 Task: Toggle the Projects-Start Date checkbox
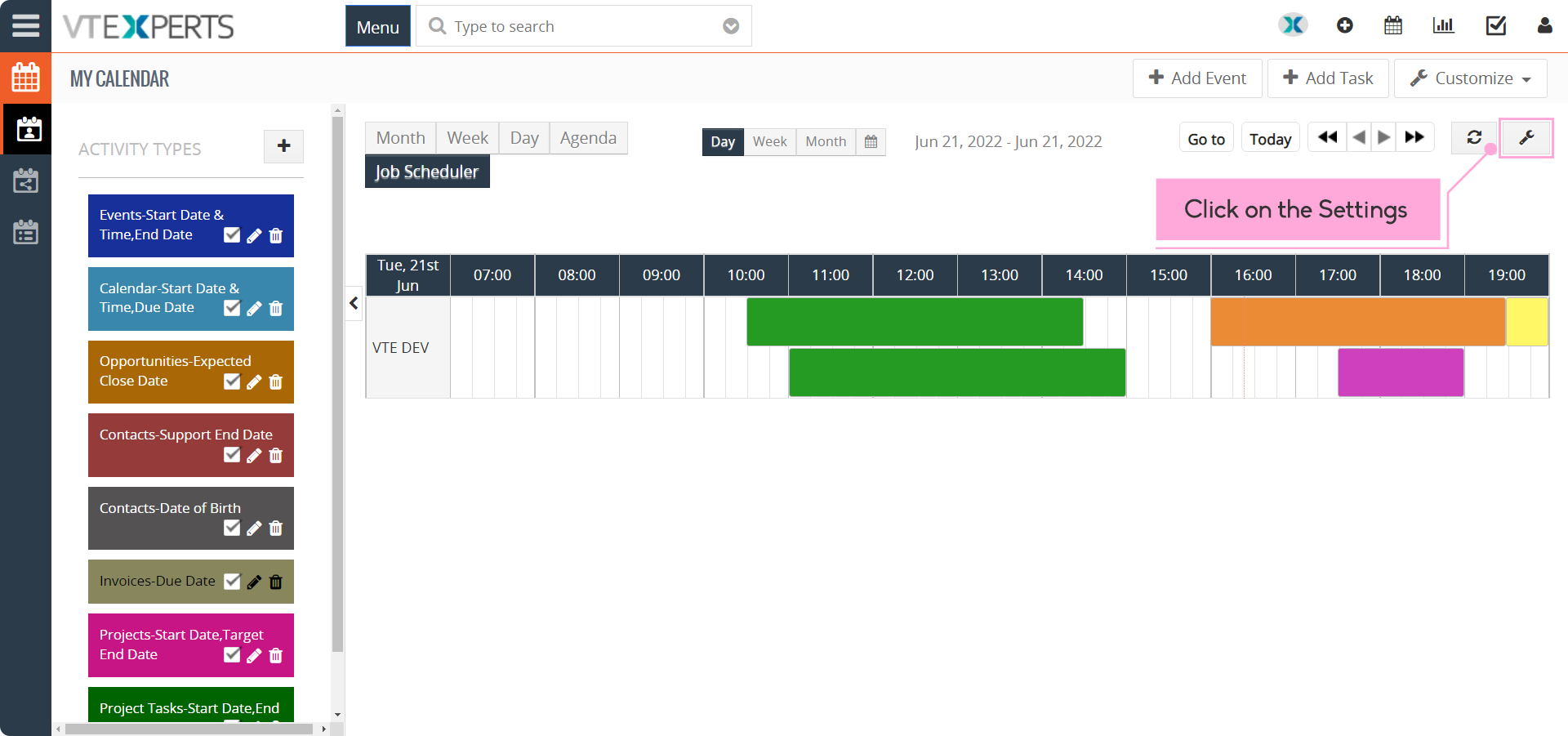232,655
